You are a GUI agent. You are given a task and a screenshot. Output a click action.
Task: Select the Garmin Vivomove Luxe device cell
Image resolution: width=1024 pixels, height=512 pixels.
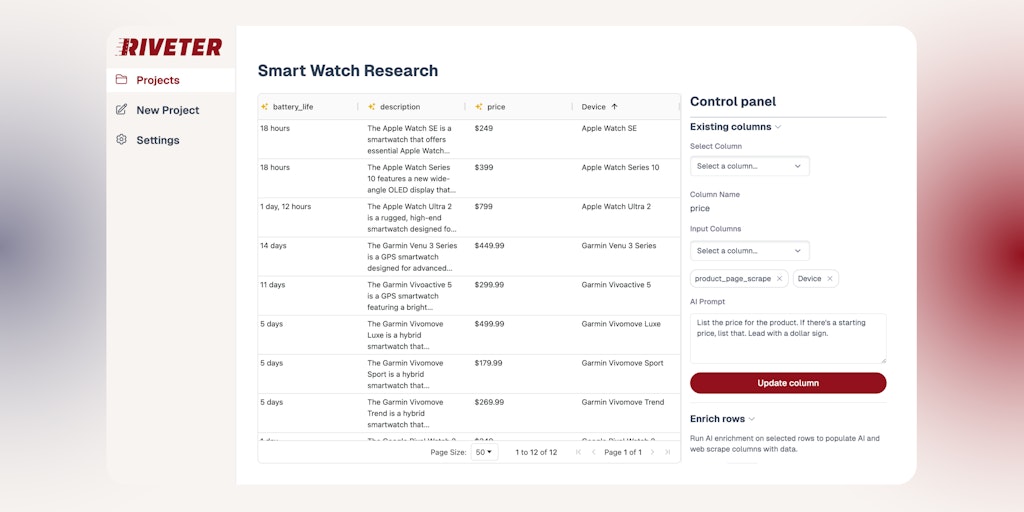(x=621, y=325)
